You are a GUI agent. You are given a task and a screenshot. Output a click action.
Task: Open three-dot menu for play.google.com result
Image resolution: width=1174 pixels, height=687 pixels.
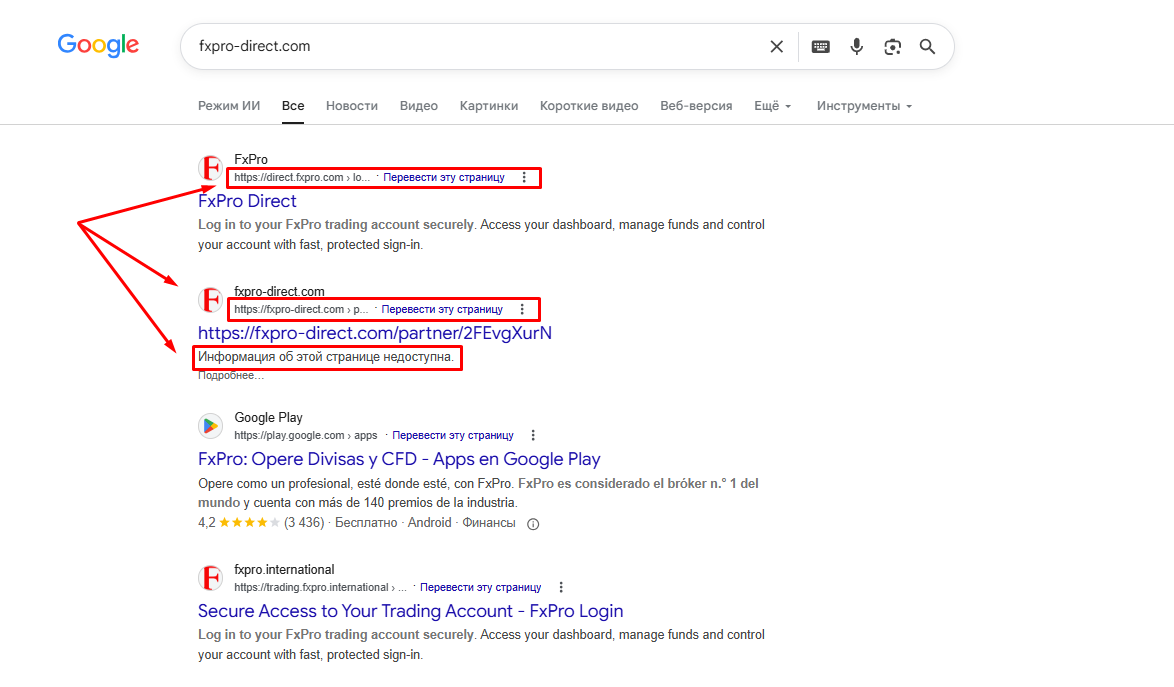coord(533,435)
